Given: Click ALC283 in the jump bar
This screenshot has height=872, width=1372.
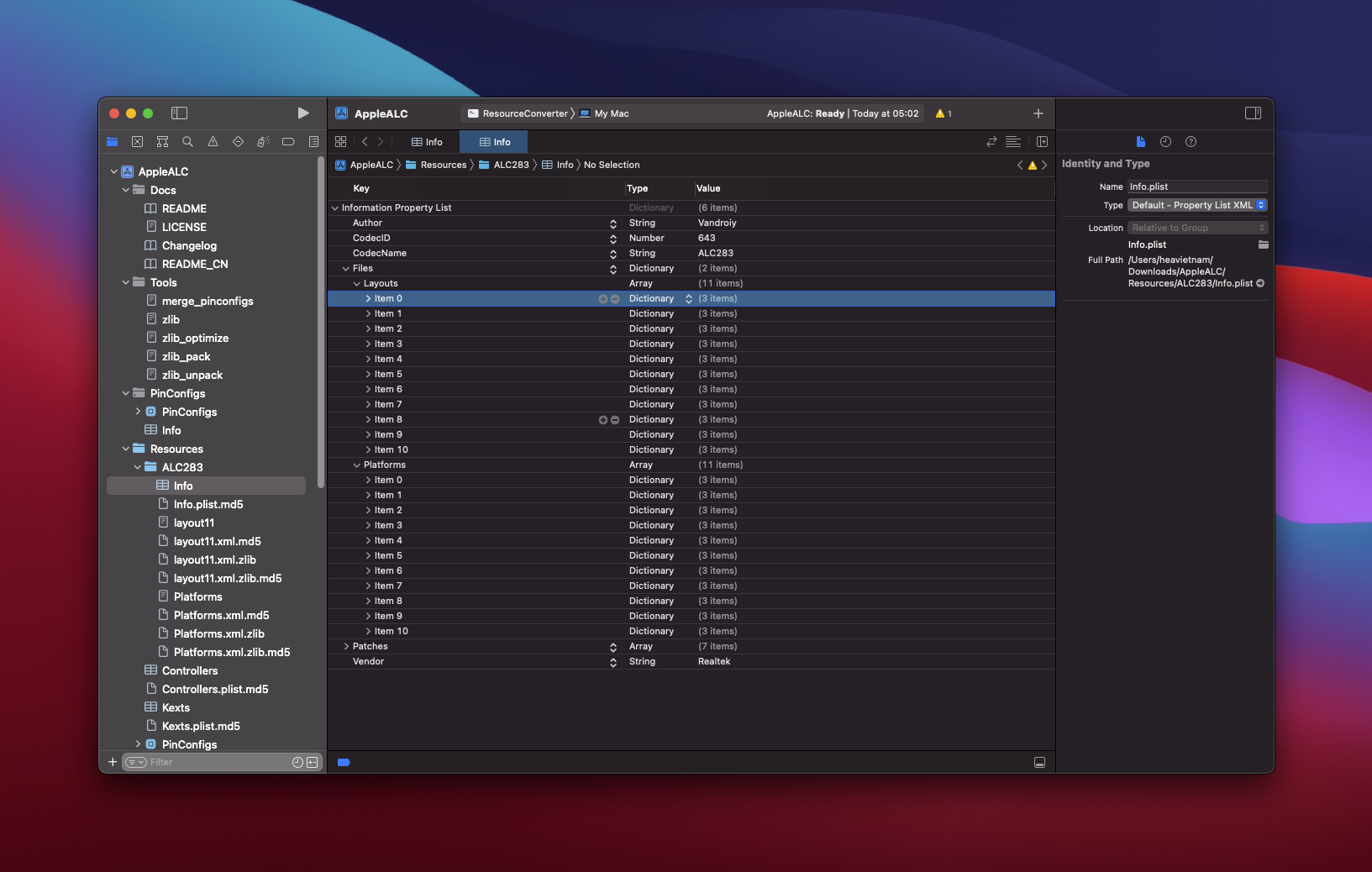Looking at the screenshot, I should coord(504,165).
